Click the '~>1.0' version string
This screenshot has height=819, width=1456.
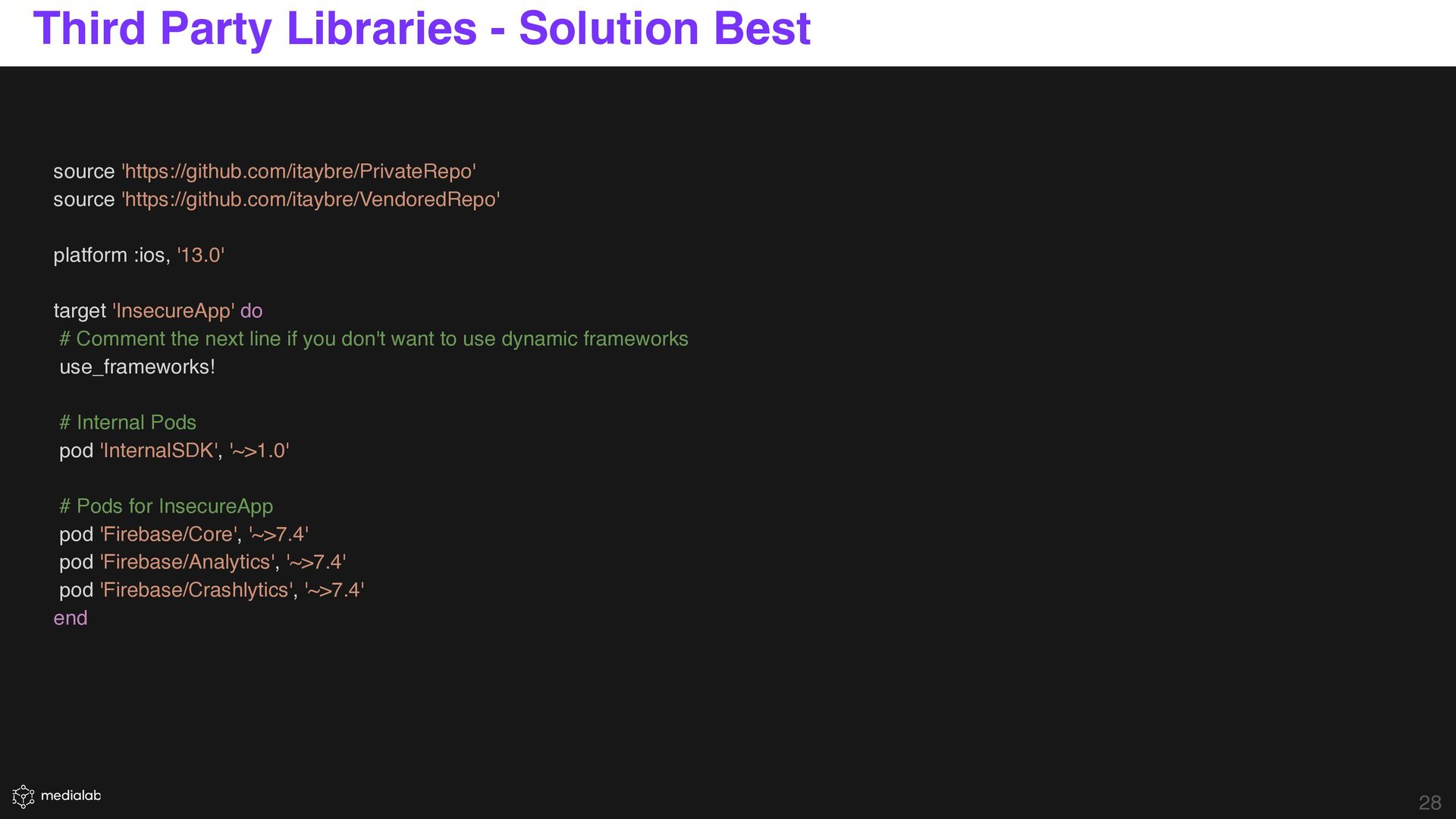259,450
